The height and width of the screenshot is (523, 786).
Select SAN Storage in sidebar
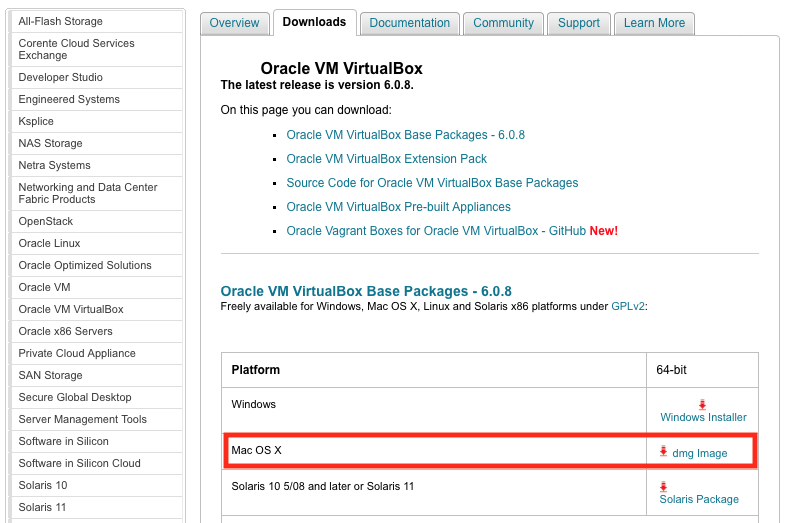tap(96, 376)
